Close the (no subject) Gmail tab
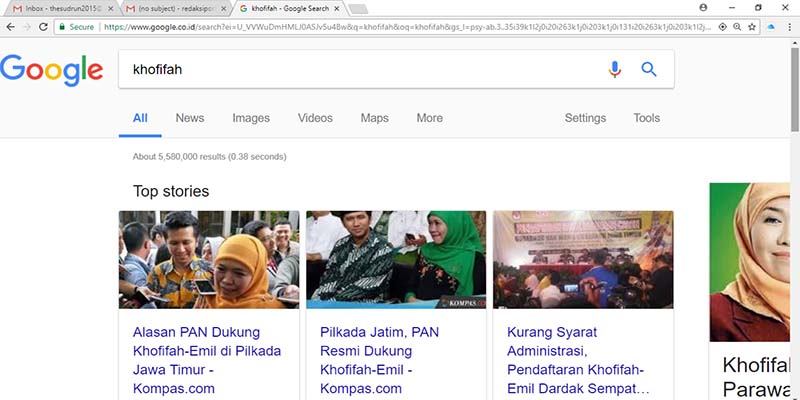Viewport: 800px width, 400px height. (223, 9)
